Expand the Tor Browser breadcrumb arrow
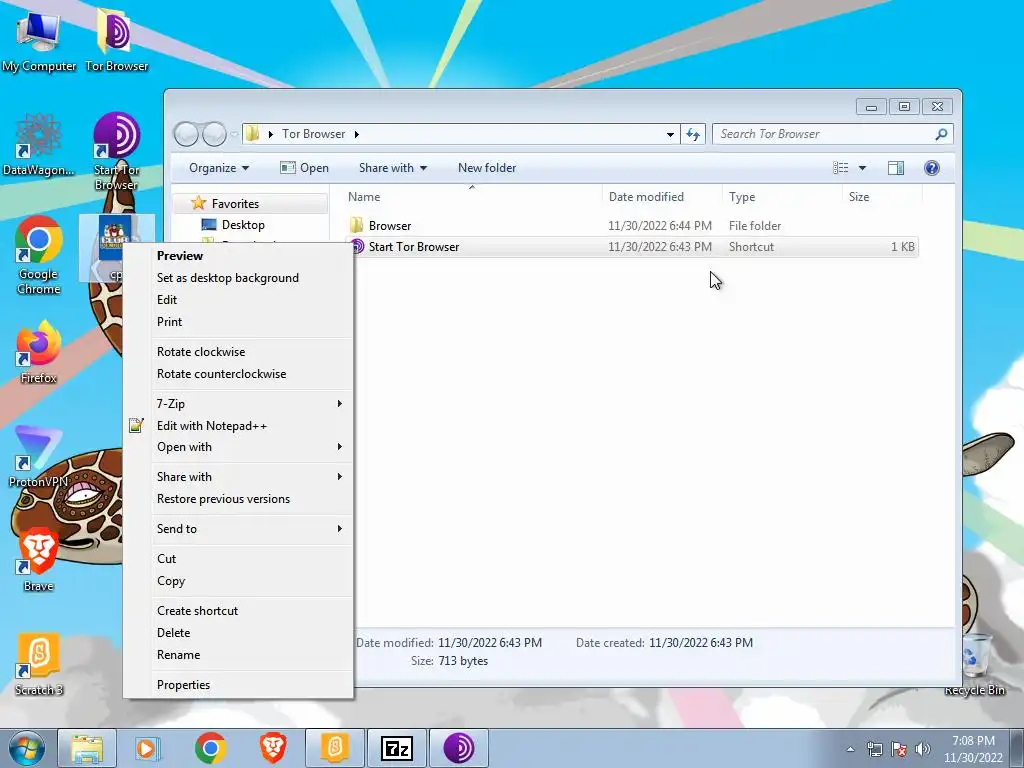The width and height of the screenshot is (1024, 768). click(357, 134)
